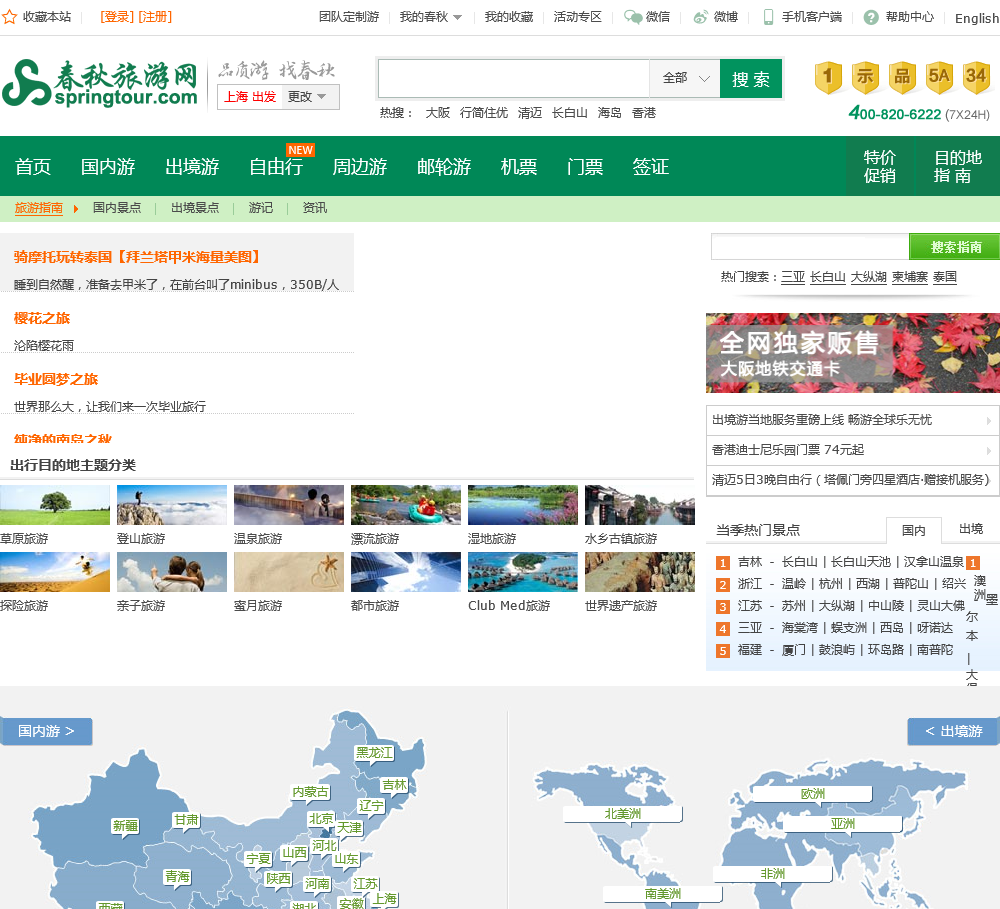
Task: Click the help center question mark icon
Action: [x=871, y=17]
